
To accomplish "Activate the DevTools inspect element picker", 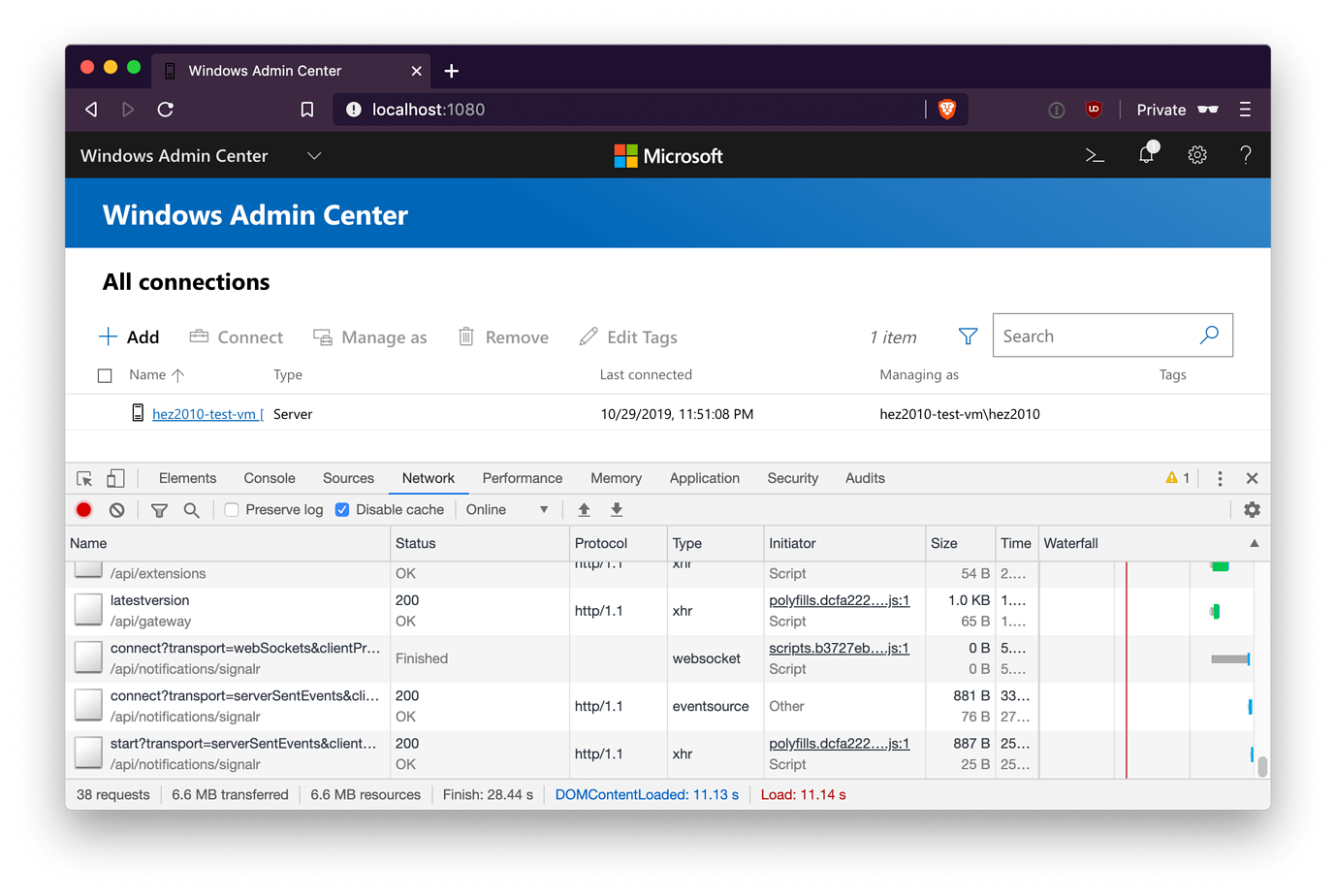I will [84, 478].
